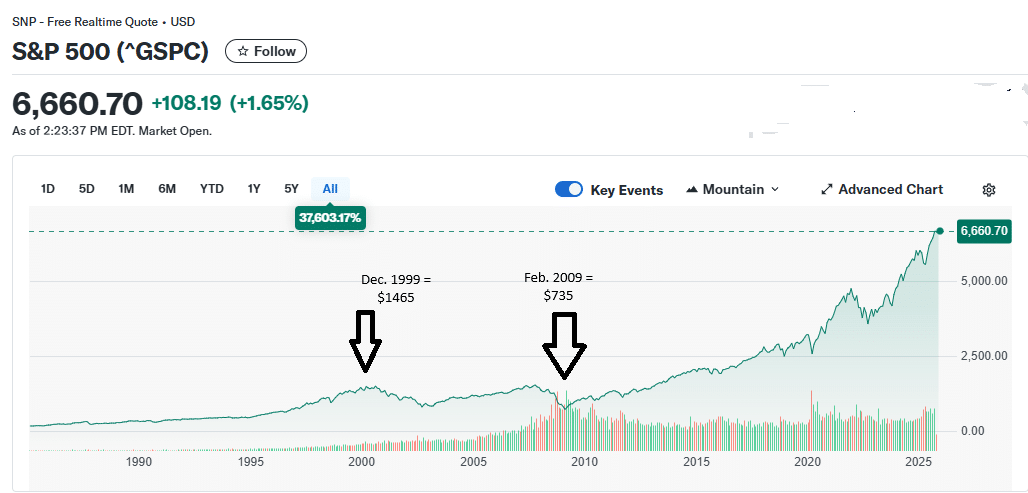The image size is (1028, 493).
Task: Select the 1D time range
Action: coord(48,188)
